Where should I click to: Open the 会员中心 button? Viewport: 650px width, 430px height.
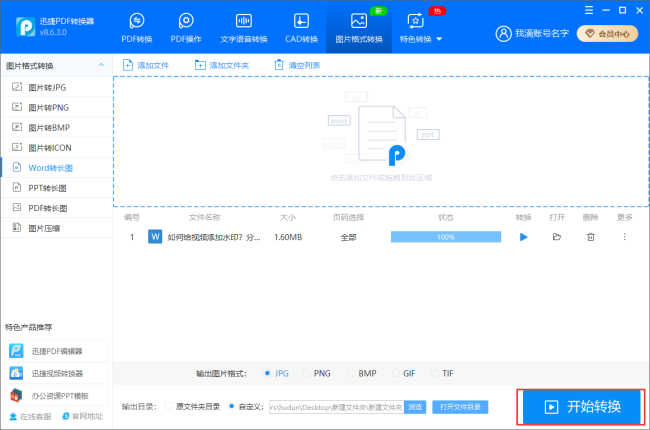click(x=607, y=34)
